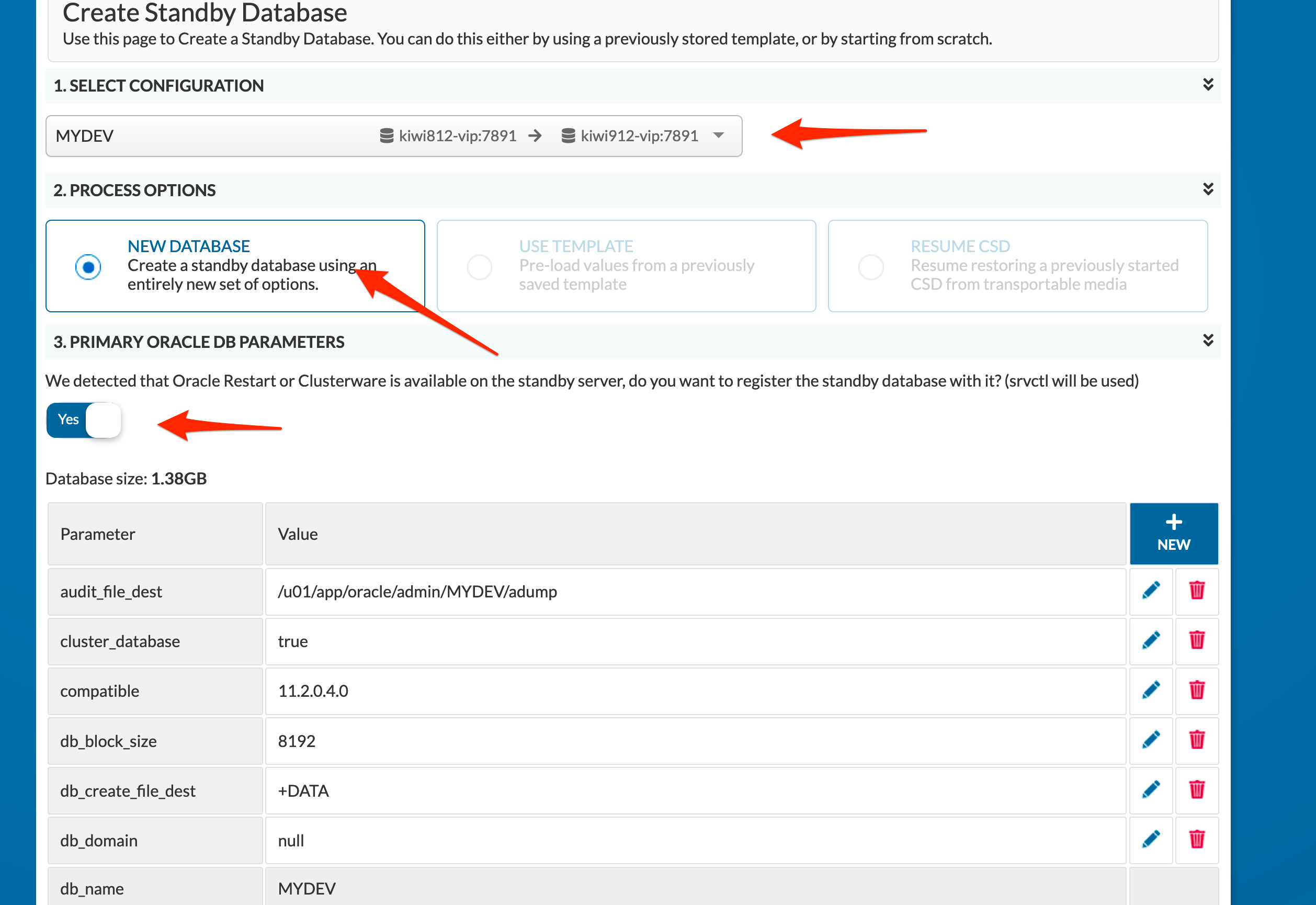Click the compatible parameter name

(99, 691)
